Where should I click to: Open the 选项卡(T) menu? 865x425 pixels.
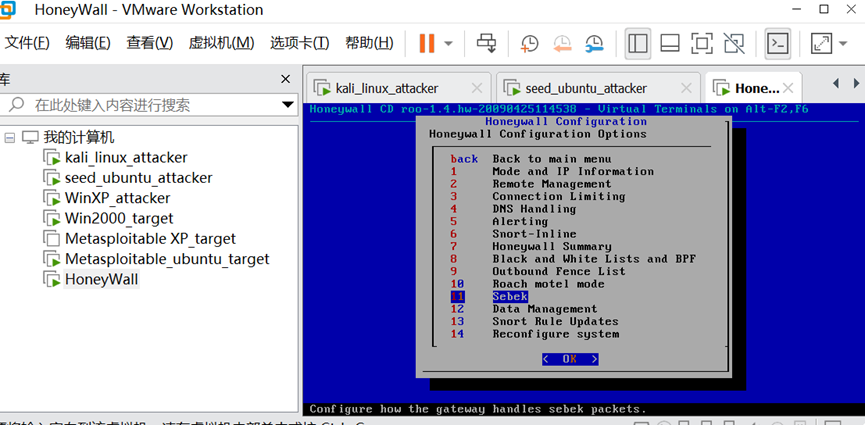pyautogui.click(x=300, y=43)
